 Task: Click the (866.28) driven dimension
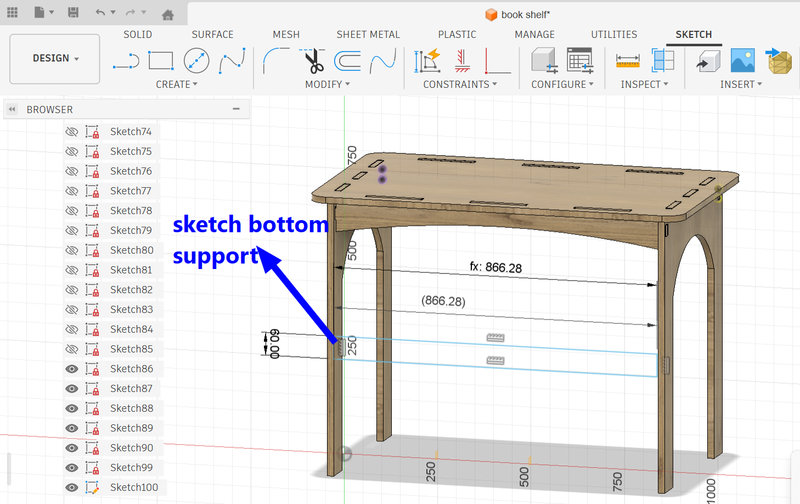tap(443, 301)
